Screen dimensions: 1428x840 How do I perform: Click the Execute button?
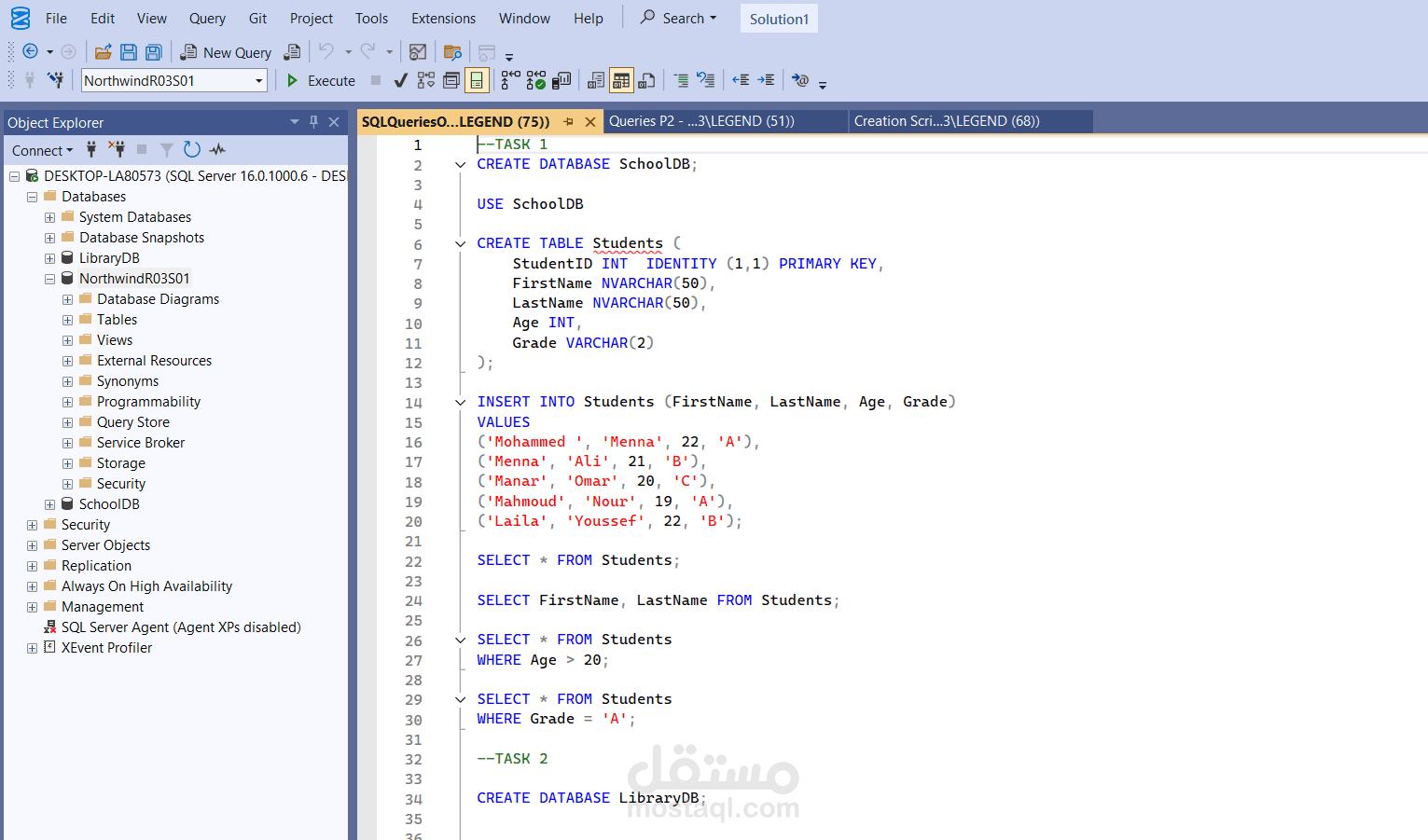coord(321,81)
